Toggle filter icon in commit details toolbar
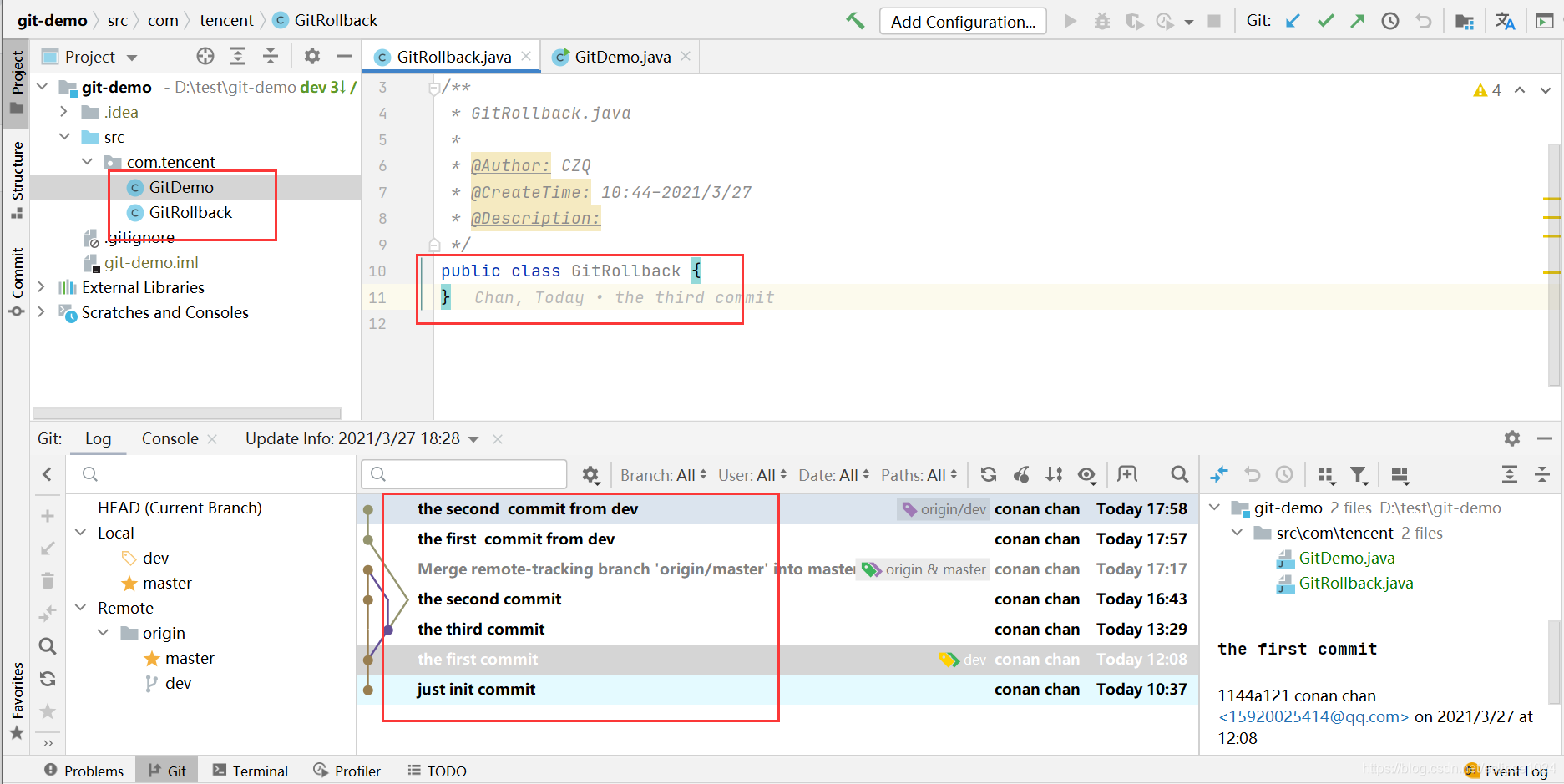 click(1359, 475)
